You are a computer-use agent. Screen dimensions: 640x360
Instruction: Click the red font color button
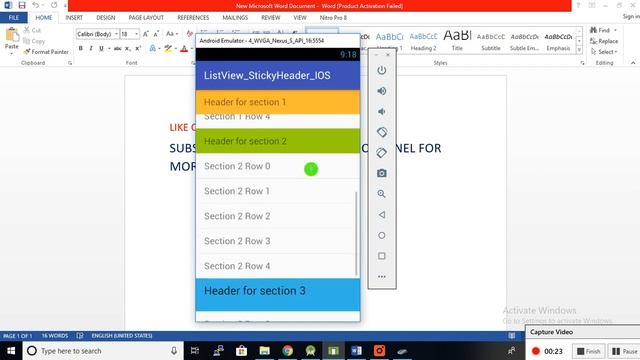tap(184, 49)
